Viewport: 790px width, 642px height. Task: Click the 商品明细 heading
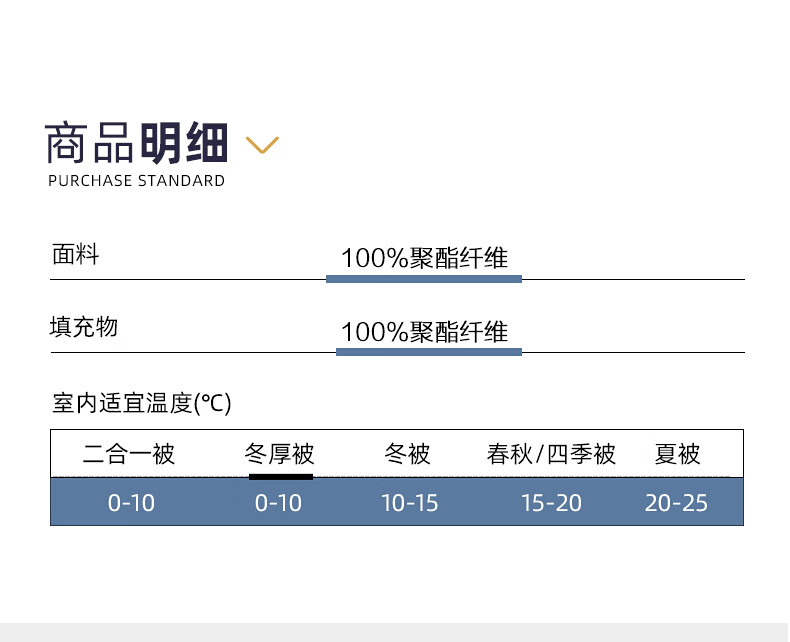point(137,144)
